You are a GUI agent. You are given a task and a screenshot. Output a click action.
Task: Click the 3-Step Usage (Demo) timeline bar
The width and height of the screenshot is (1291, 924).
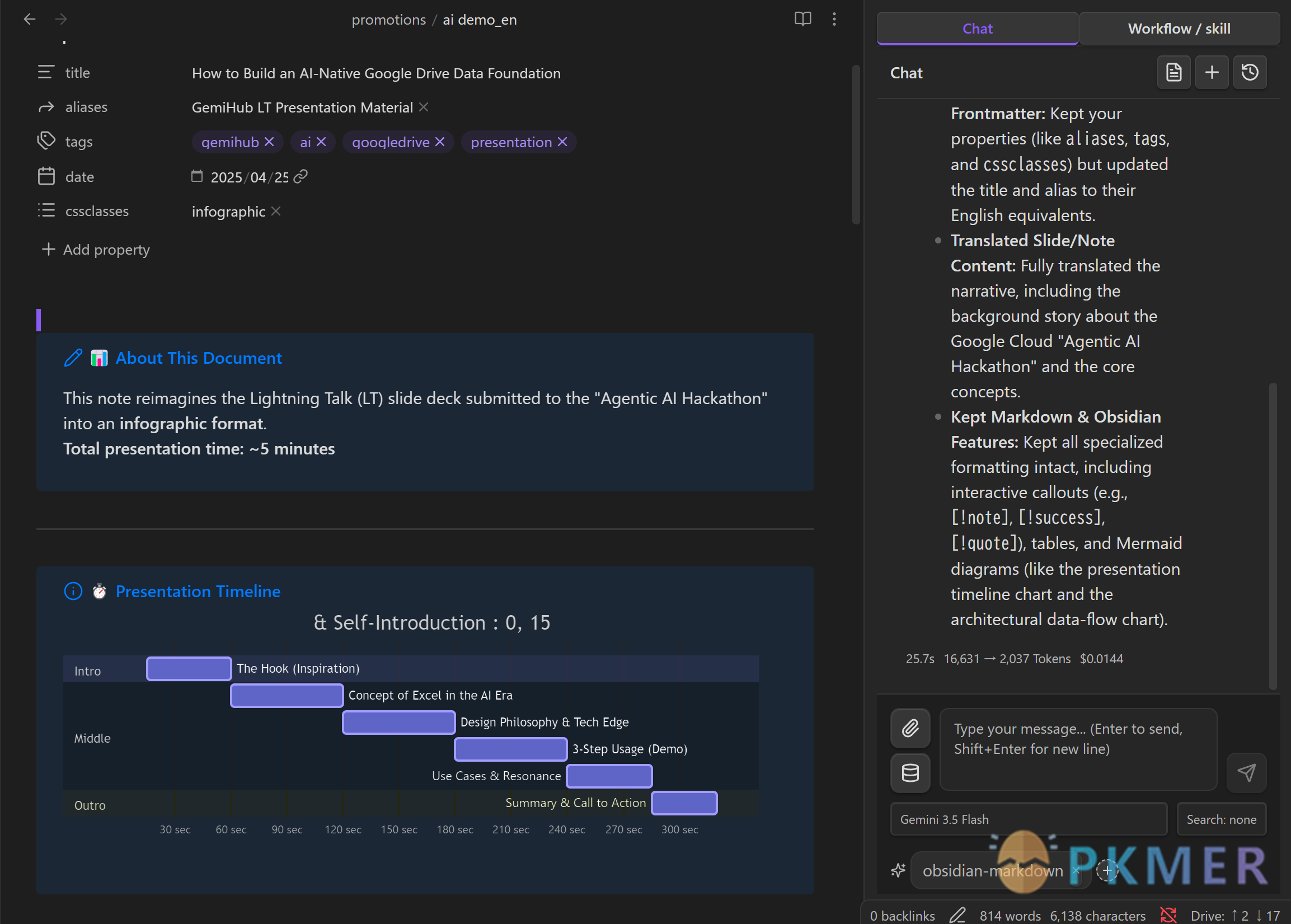511,749
